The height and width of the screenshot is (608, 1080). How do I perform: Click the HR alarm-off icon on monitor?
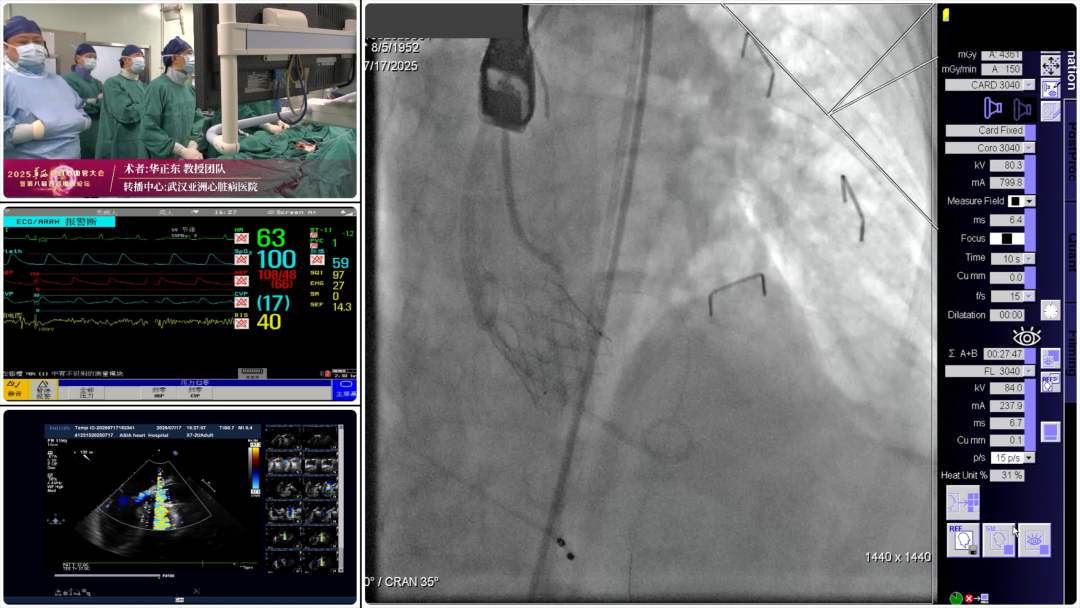tap(241, 238)
